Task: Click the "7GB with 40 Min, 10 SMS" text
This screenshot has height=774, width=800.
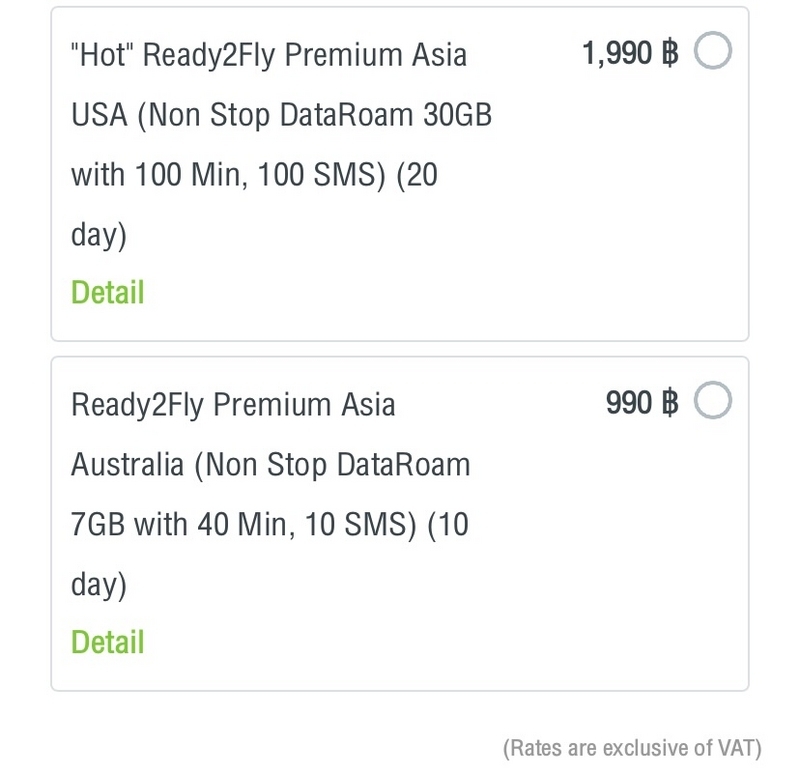Action: (x=244, y=525)
